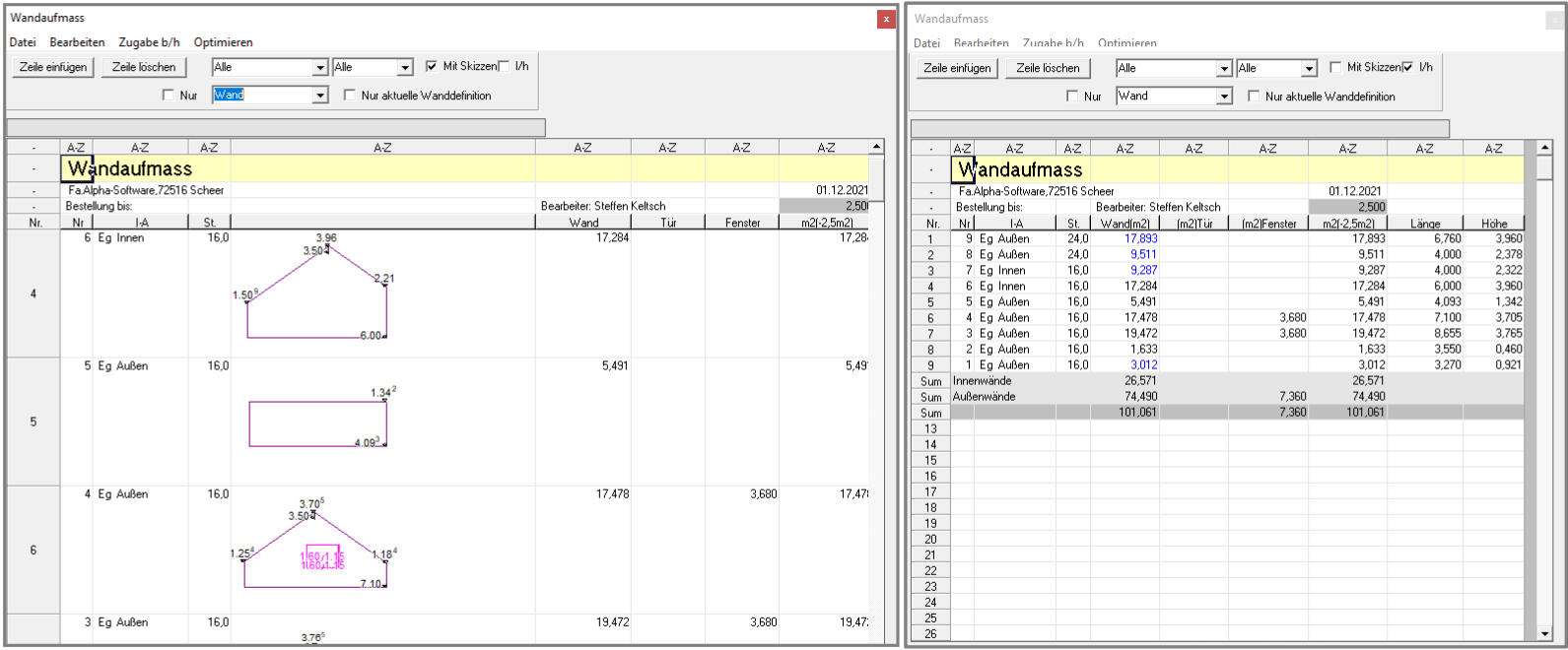Viewport: 1568px width, 650px height.
Task: Open the Alle dropdown beside Zeile löschen, Länge/Höhe window
Action: tap(1224, 68)
